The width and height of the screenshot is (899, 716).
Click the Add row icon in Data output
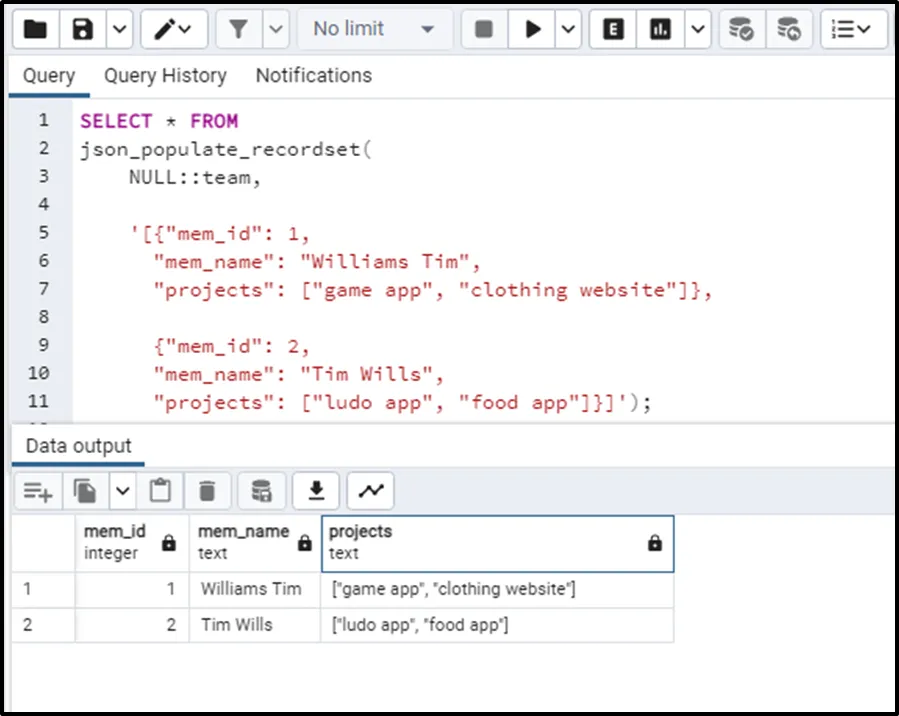tap(38, 490)
